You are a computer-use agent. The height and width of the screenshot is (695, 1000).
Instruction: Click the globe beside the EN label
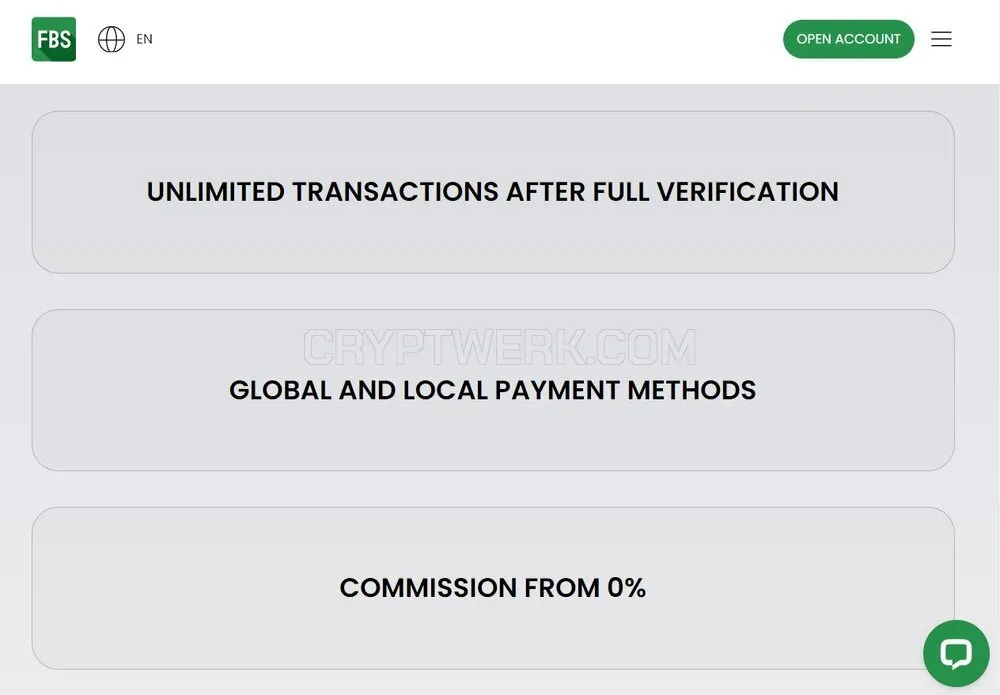click(x=111, y=39)
